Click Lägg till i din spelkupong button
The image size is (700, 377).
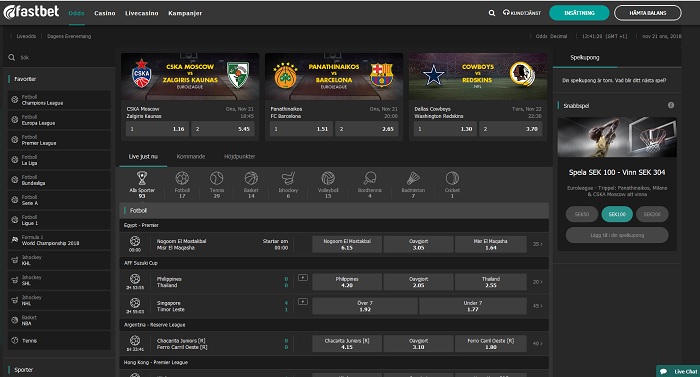click(x=617, y=235)
